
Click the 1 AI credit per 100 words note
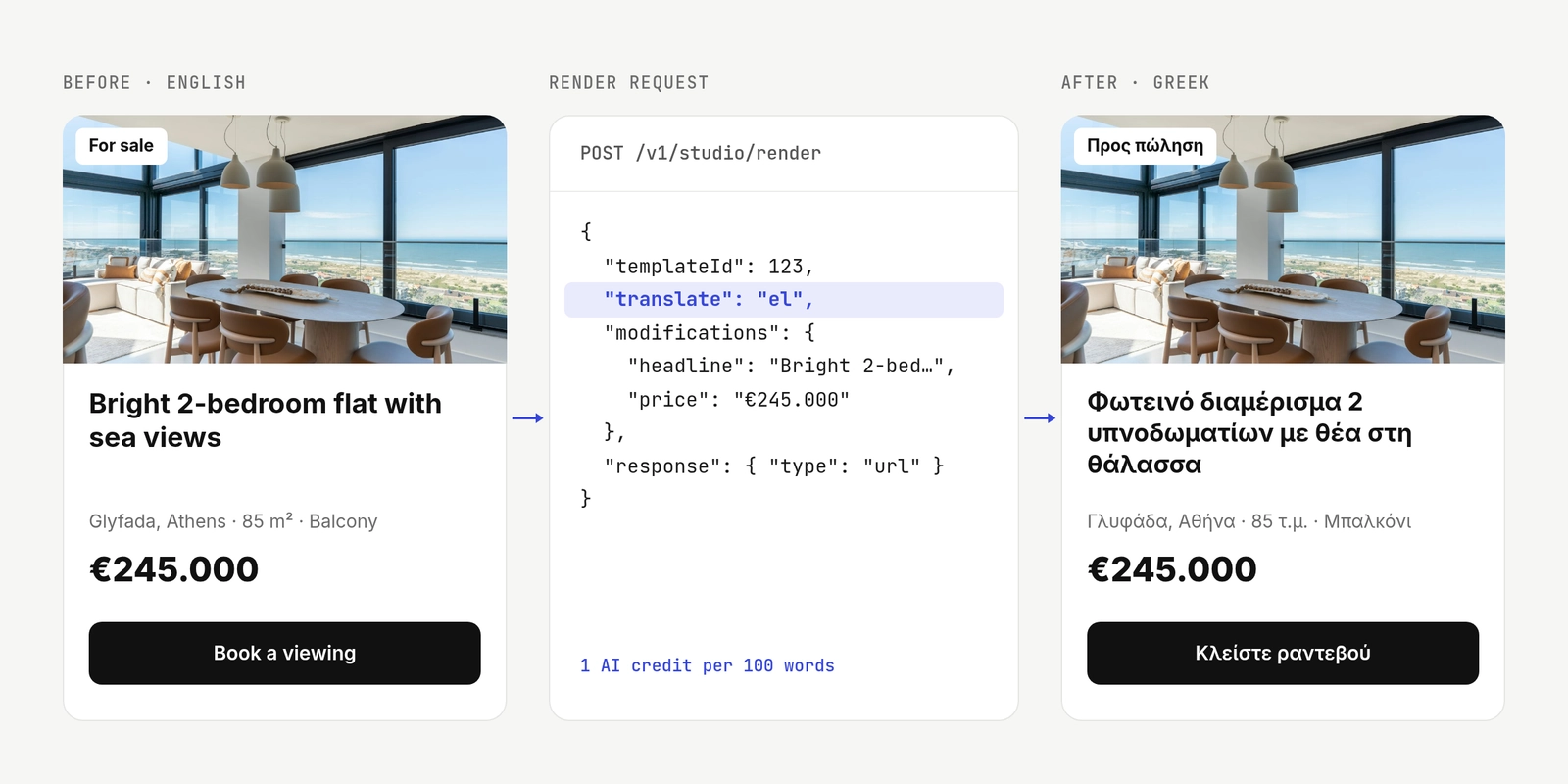pyautogui.click(x=708, y=666)
